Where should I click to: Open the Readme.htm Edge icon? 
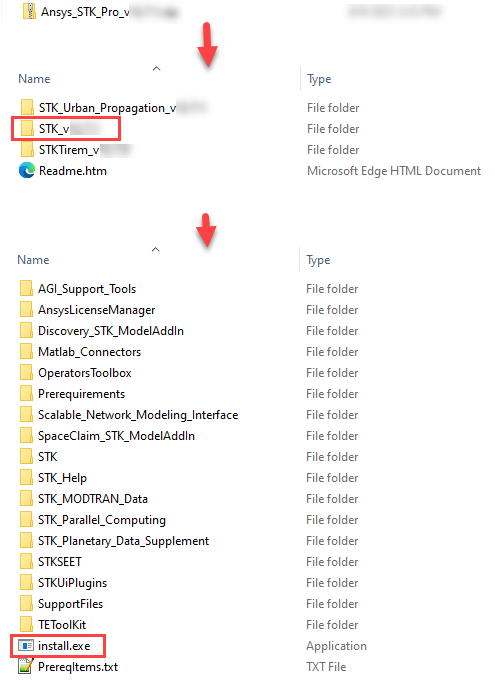click(27, 170)
